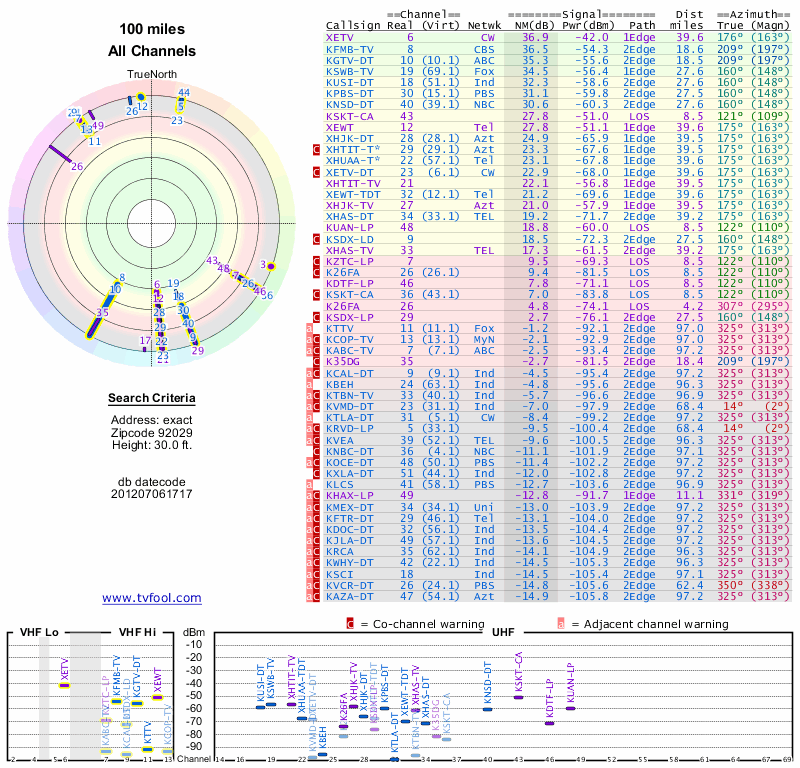Click the 'Callsign' column header

pyautogui.click(x=353, y=26)
